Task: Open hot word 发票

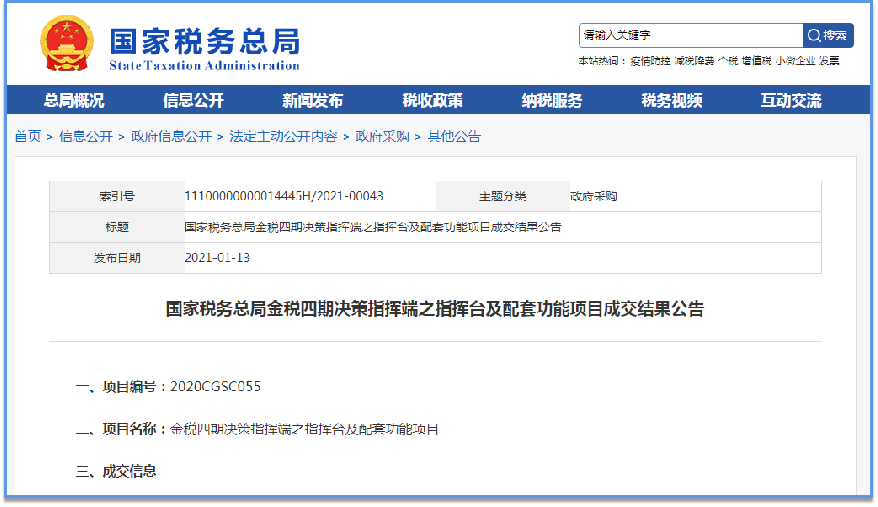Action: click(x=829, y=61)
